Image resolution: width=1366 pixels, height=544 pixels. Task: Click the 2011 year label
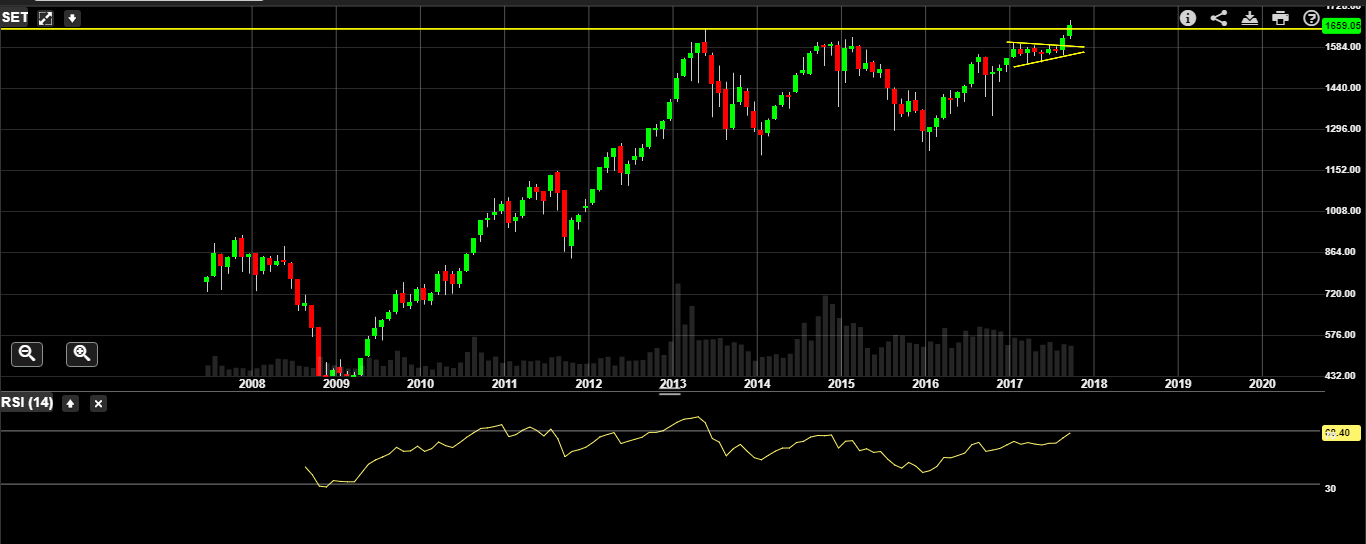(x=504, y=384)
